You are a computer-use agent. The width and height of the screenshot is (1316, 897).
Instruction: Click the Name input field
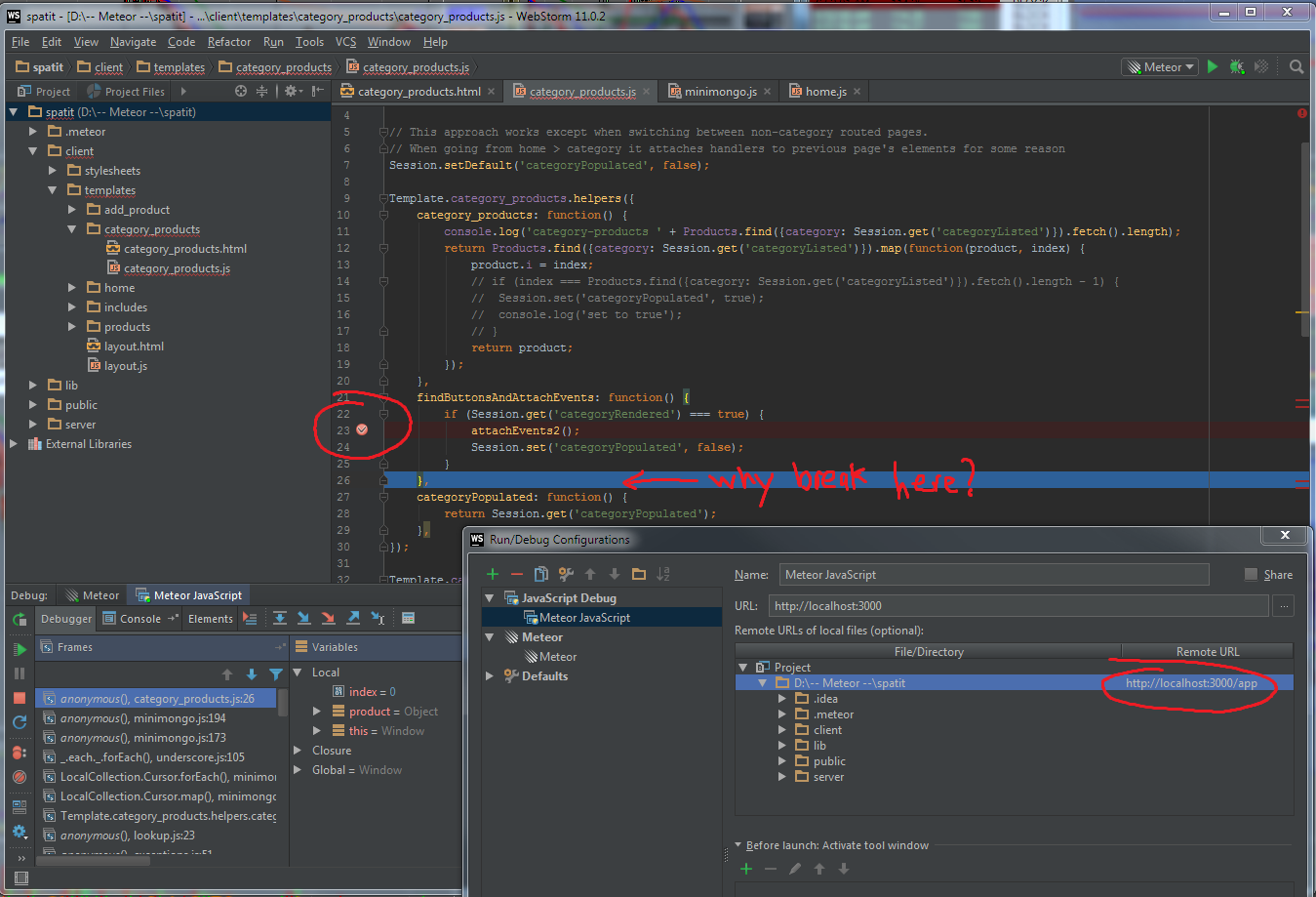(994, 575)
